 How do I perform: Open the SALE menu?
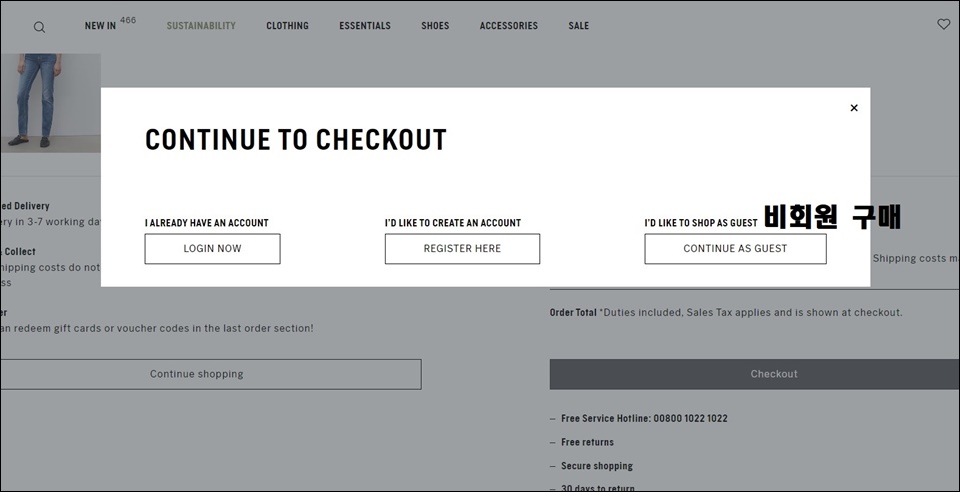(x=579, y=26)
